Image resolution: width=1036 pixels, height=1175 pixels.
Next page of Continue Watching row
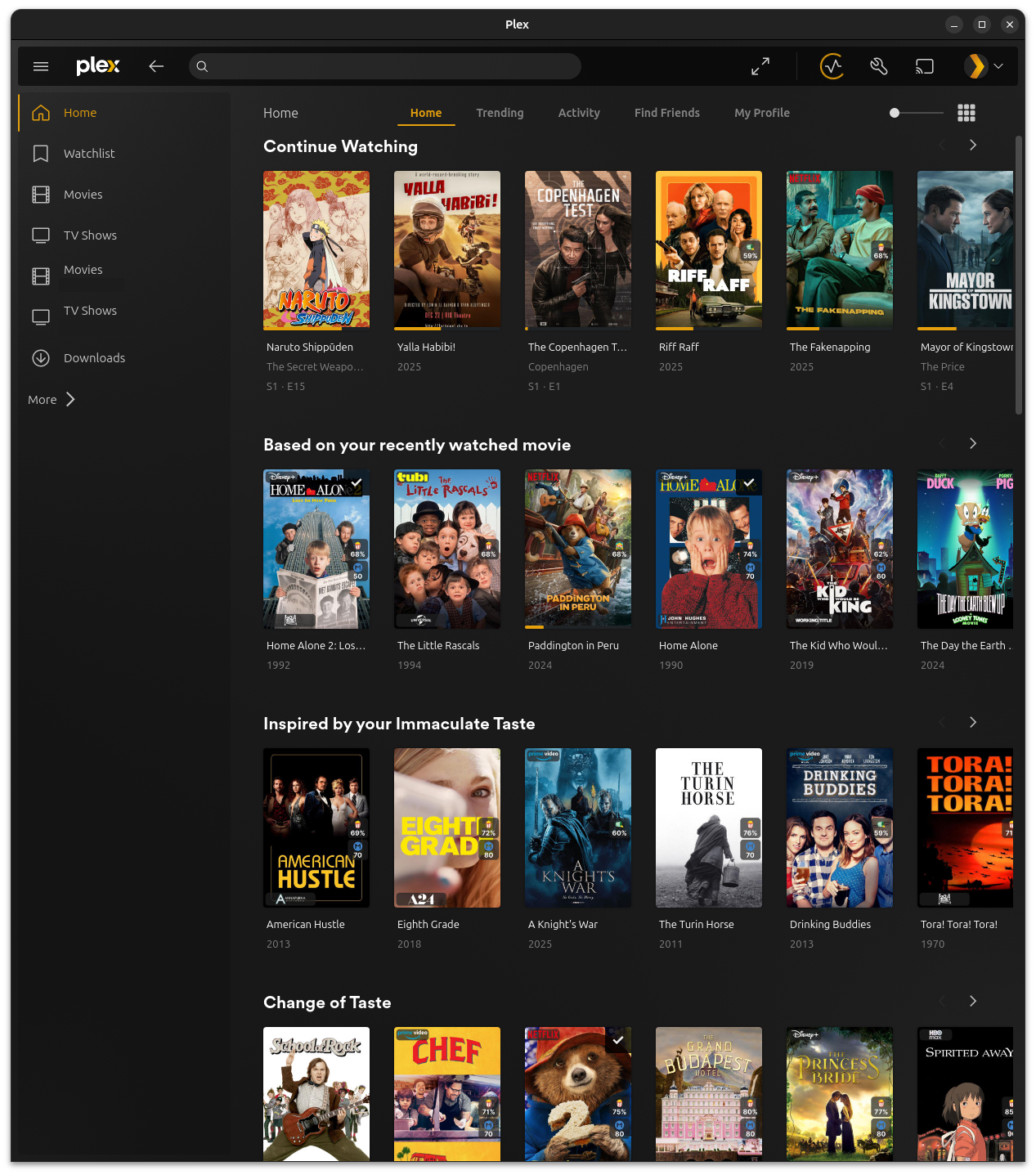click(x=973, y=145)
